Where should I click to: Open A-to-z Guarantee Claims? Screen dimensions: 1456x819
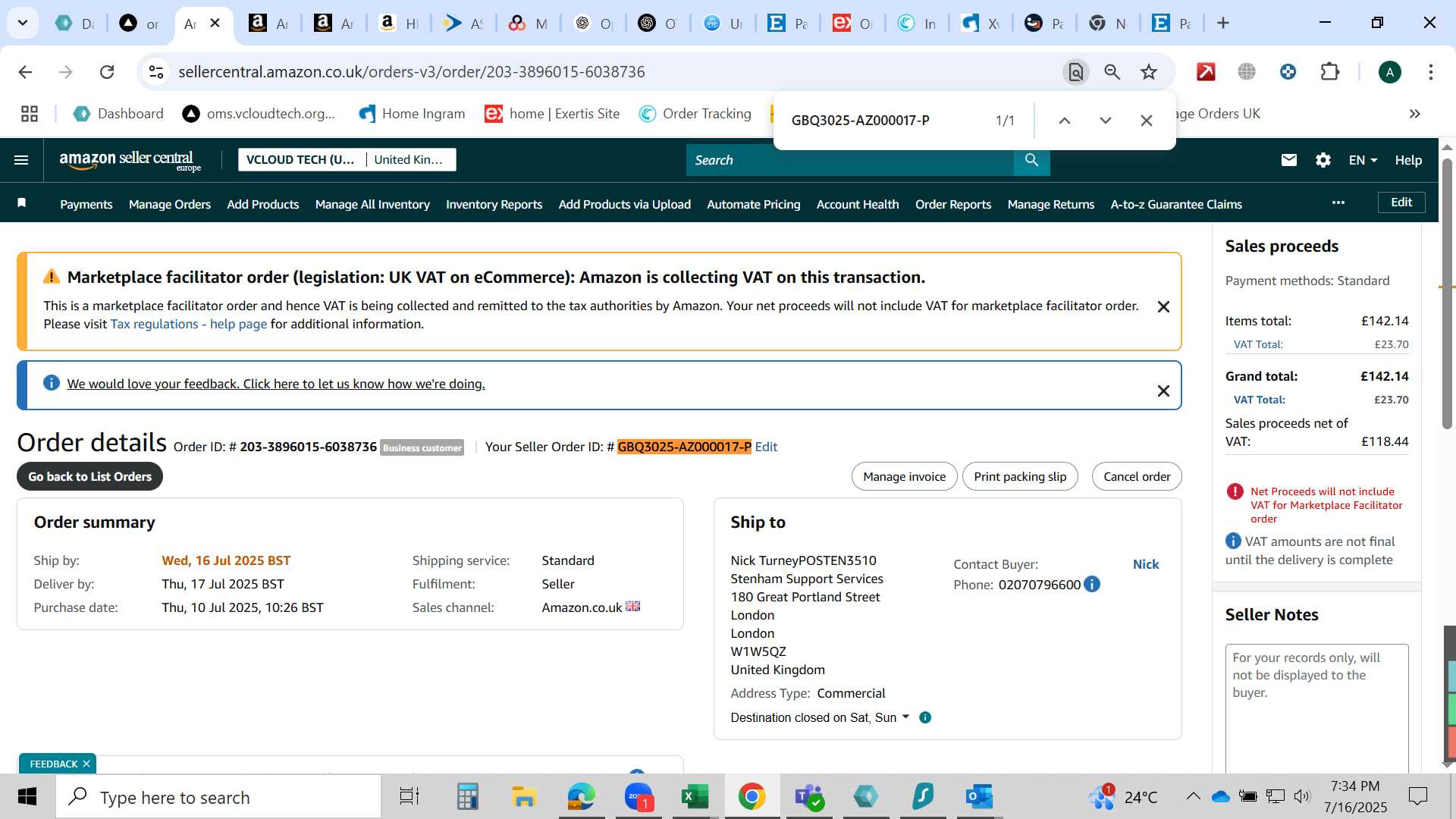tap(1176, 204)
